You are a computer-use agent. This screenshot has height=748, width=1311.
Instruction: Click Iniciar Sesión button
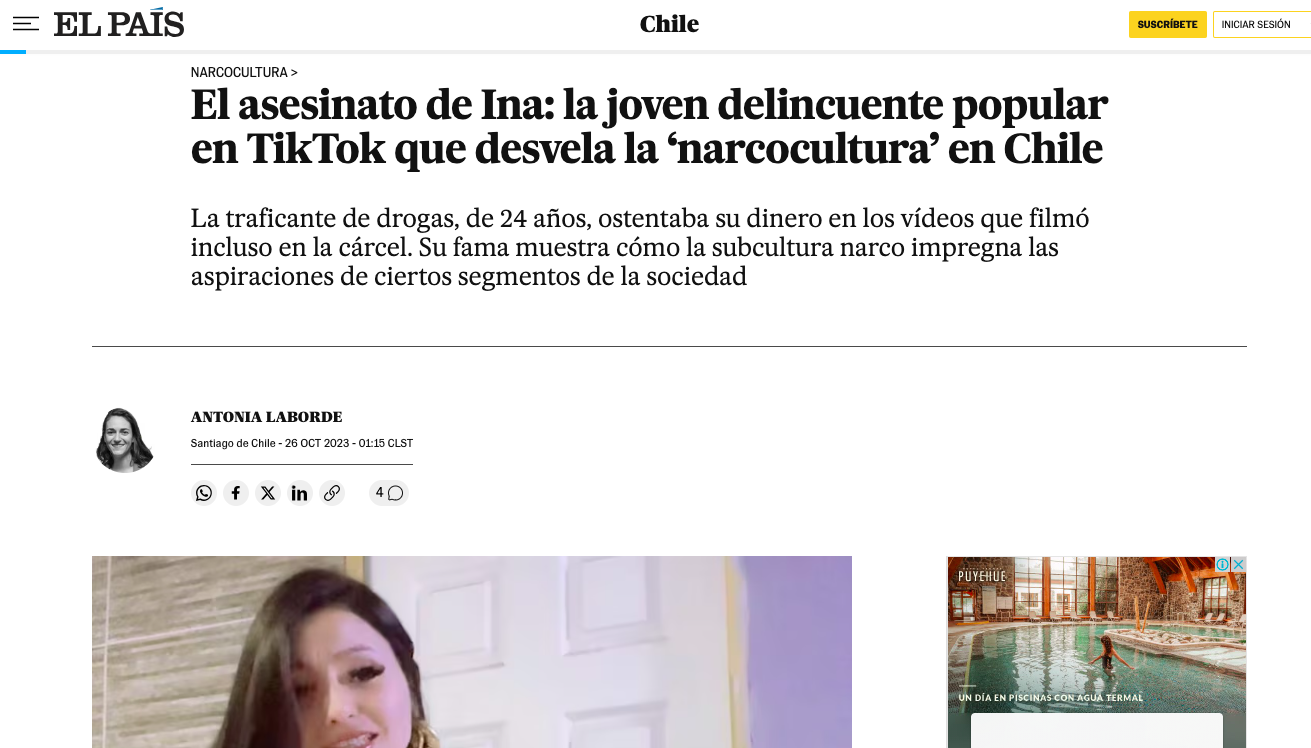[x=1258, y=24]
